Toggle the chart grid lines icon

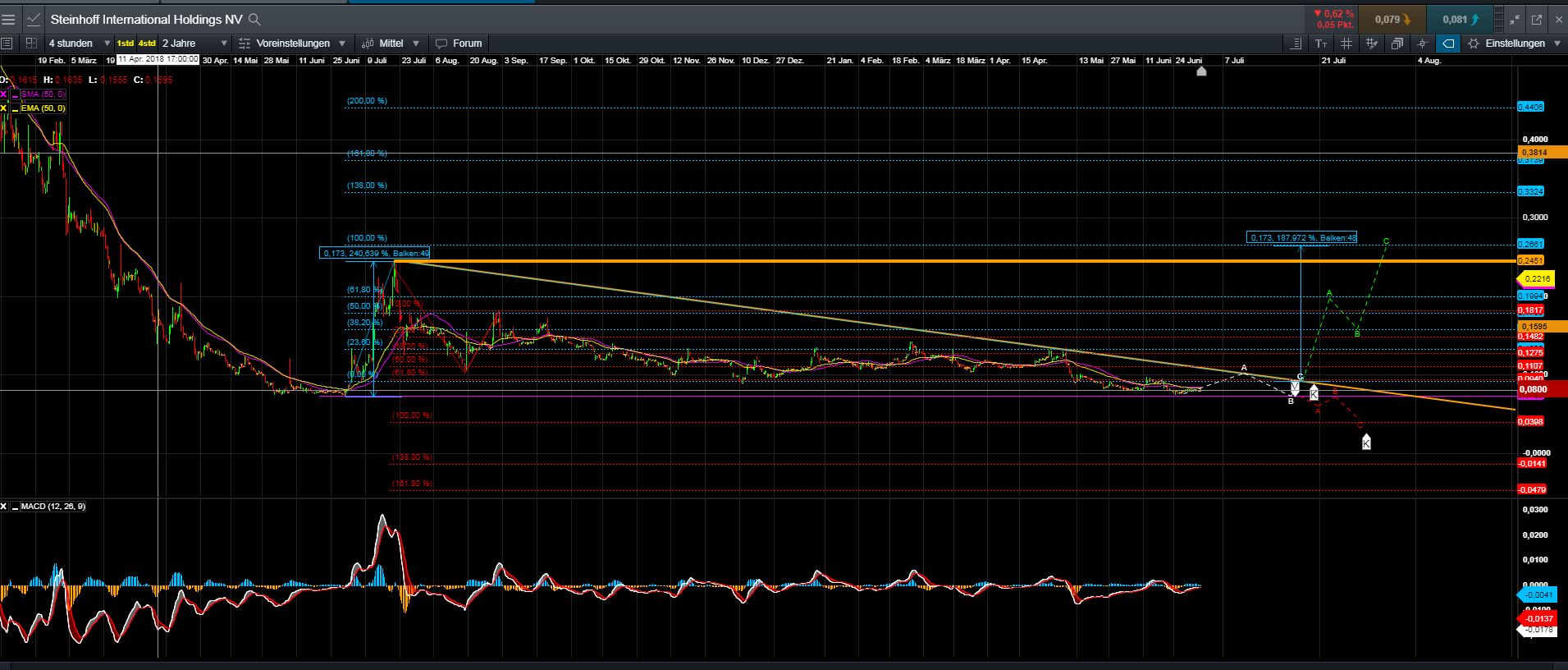point(1346,44)
